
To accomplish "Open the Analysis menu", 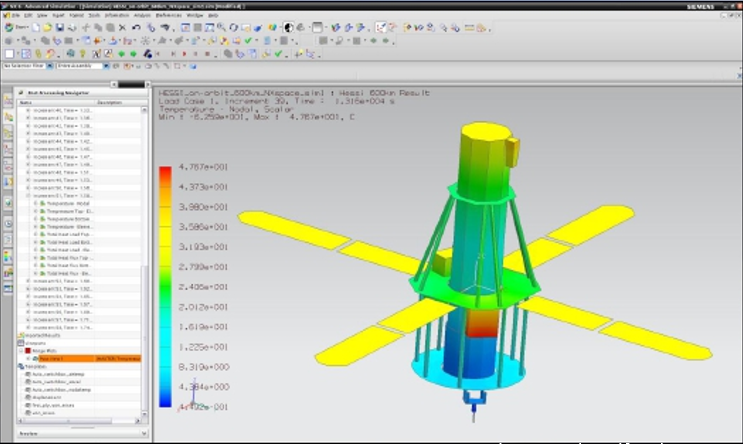I will coord(142,16).
